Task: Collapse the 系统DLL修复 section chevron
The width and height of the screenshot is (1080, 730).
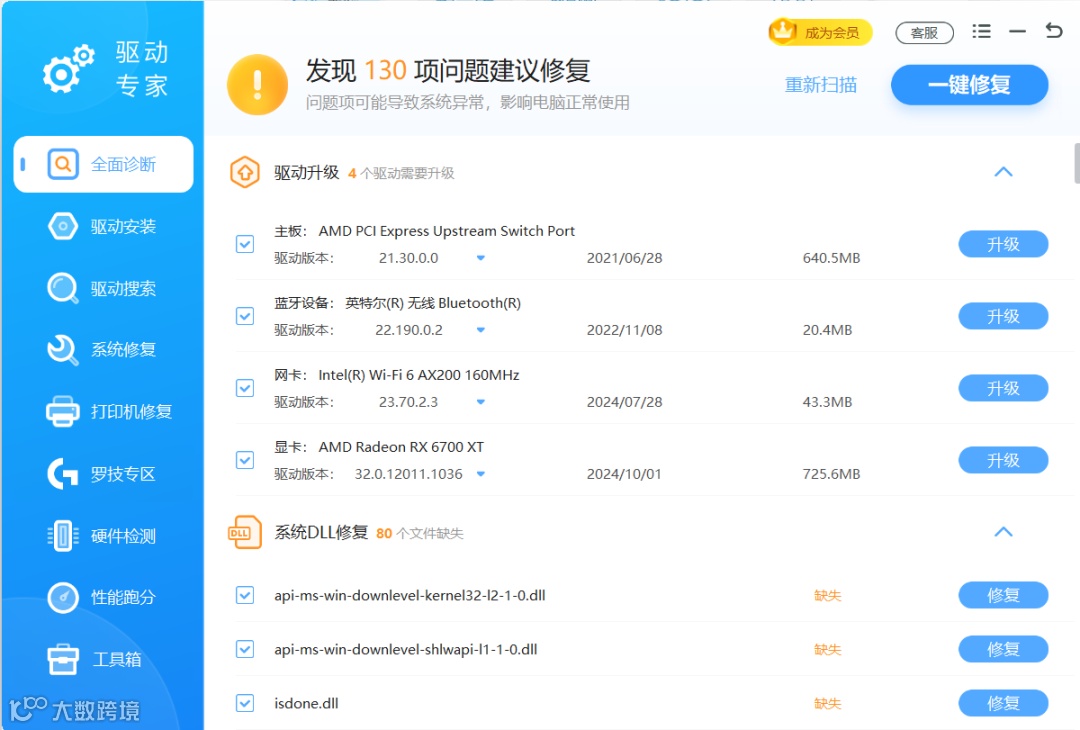Action: pos(1004,532)
